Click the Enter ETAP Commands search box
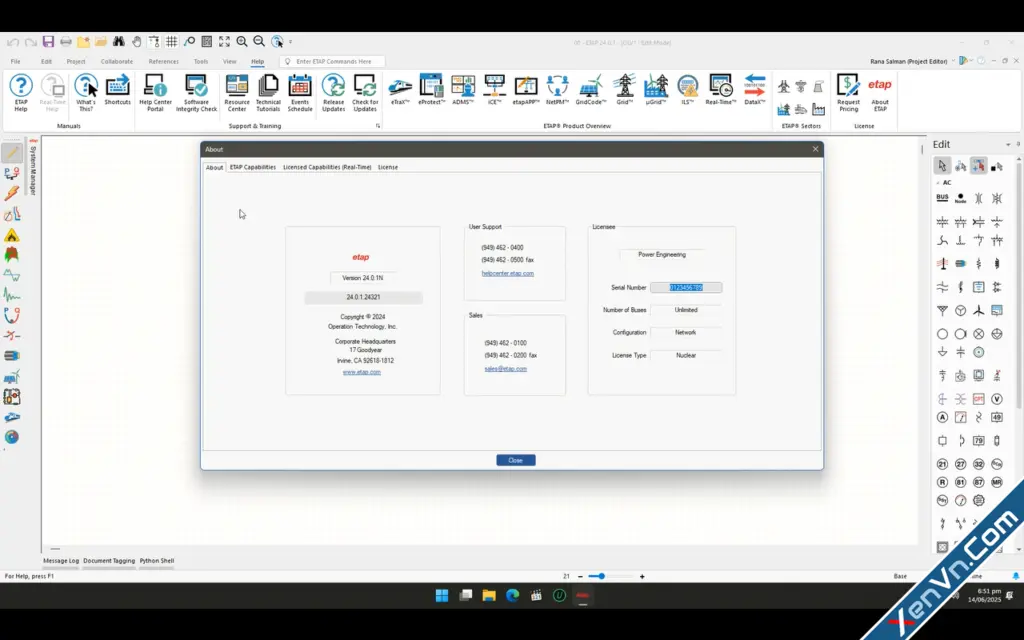This screenshot has height=640, width=1024. [x=332, y=61]
